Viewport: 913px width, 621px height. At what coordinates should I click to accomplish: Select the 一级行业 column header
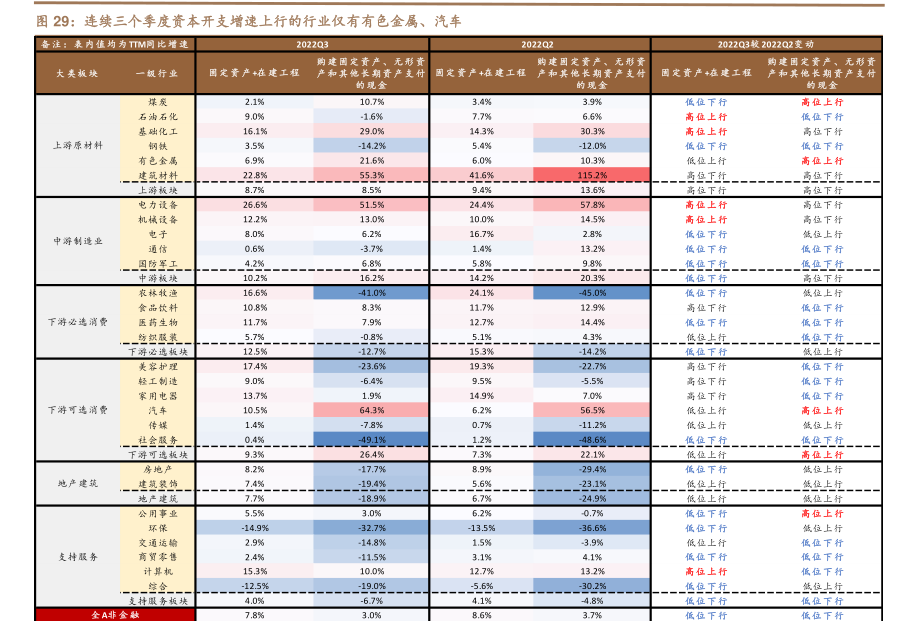tap(157, 73)
